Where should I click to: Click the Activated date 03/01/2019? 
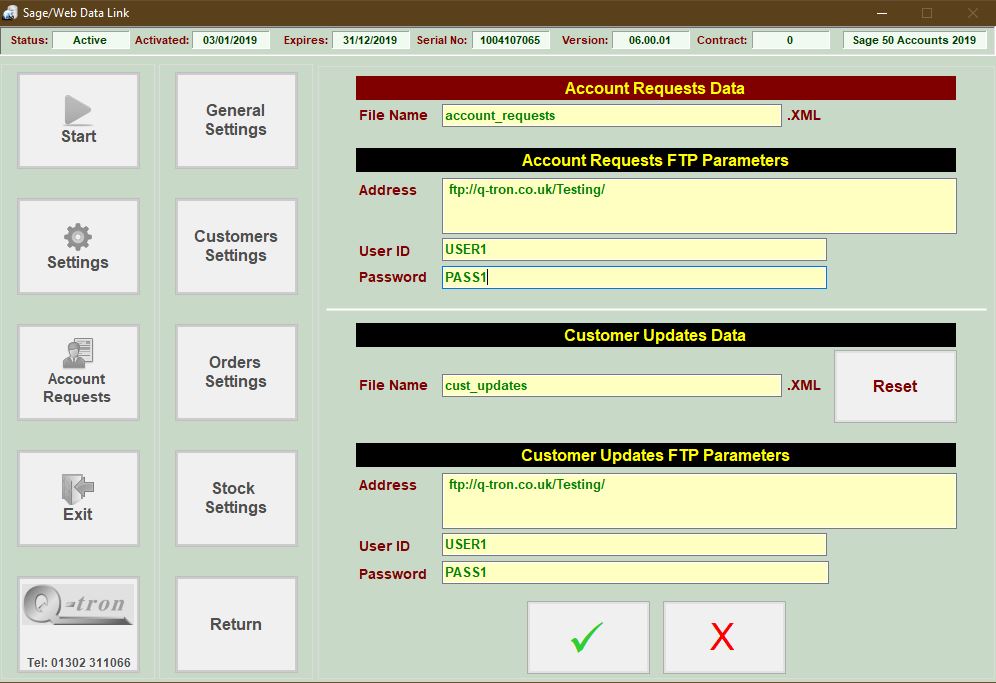(231, 40)
